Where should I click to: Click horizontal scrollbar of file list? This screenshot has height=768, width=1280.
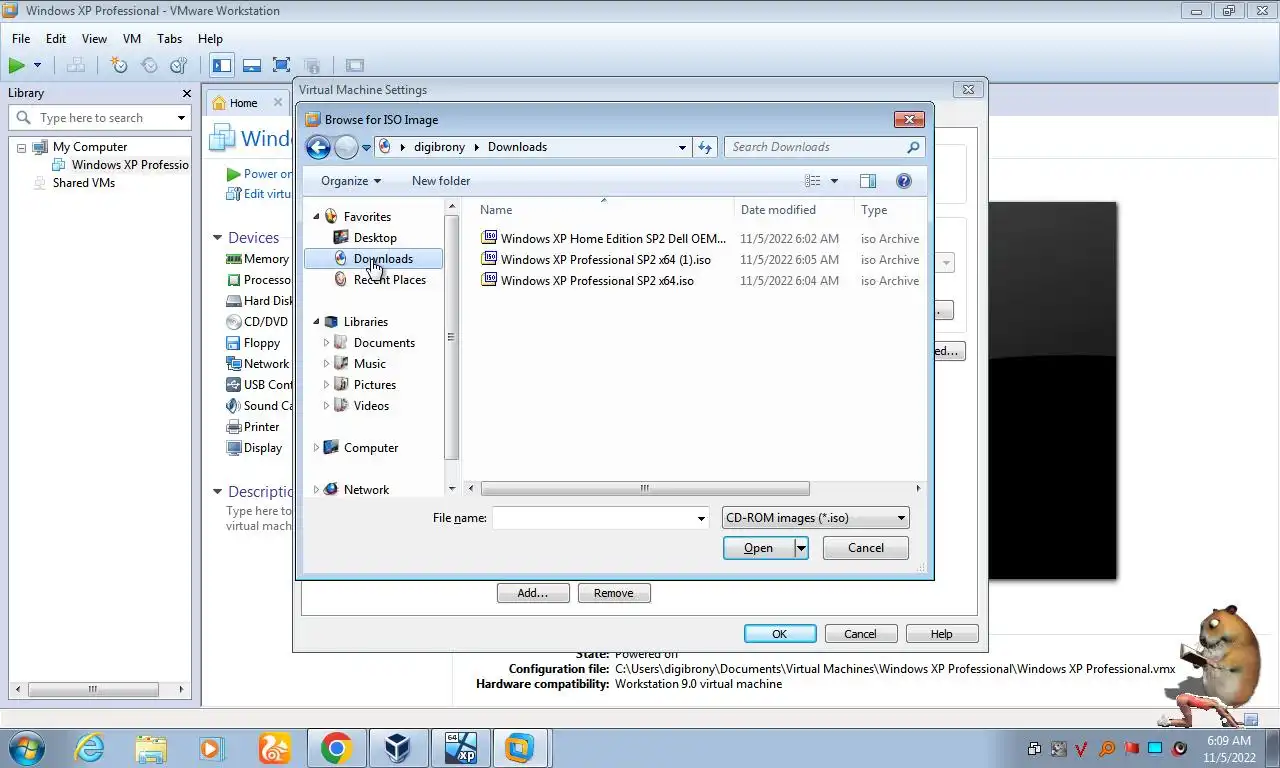click(x=645, y=489)
